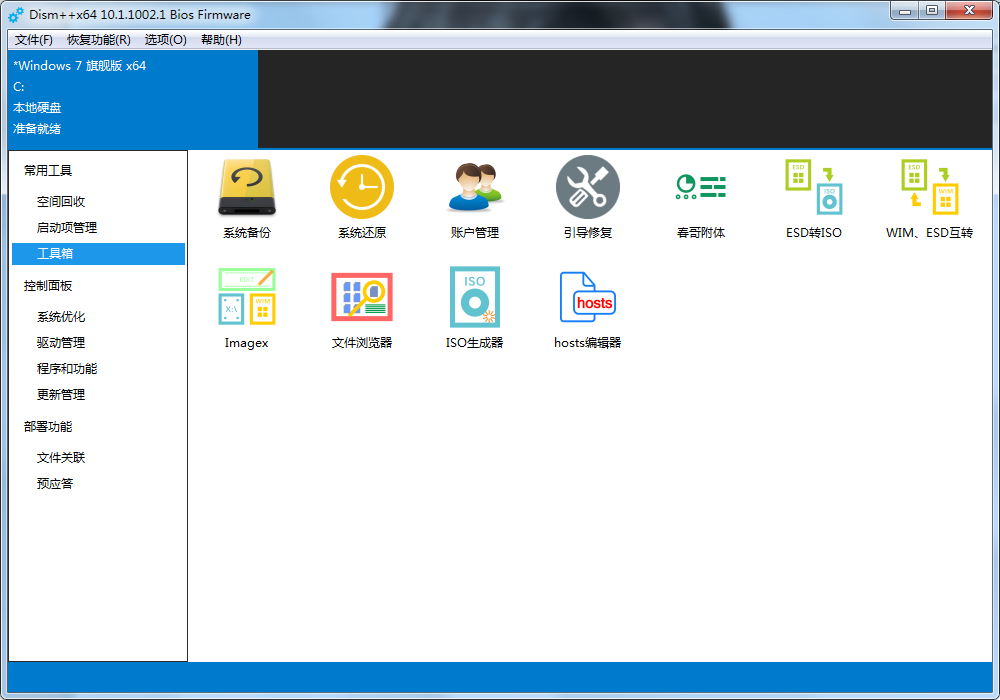Open the 文件(F) menu
This screenshot has height=700, width=1000.
[x=33, y=40]
